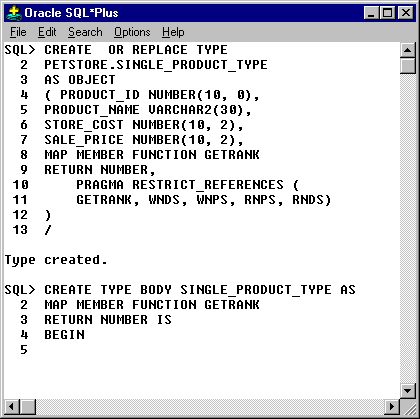Click the empty vertical scrollbar track
This screenshot has height=419, width=420.
(x=408, y=228)
